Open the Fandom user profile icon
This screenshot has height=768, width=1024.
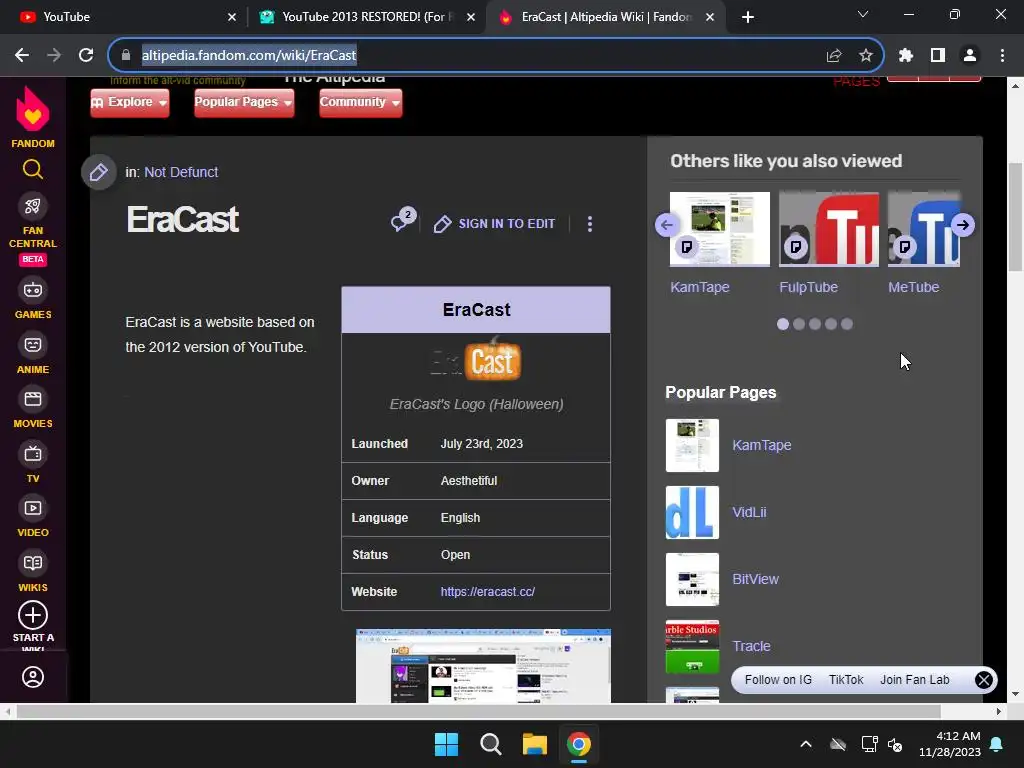tap(33, 677)
